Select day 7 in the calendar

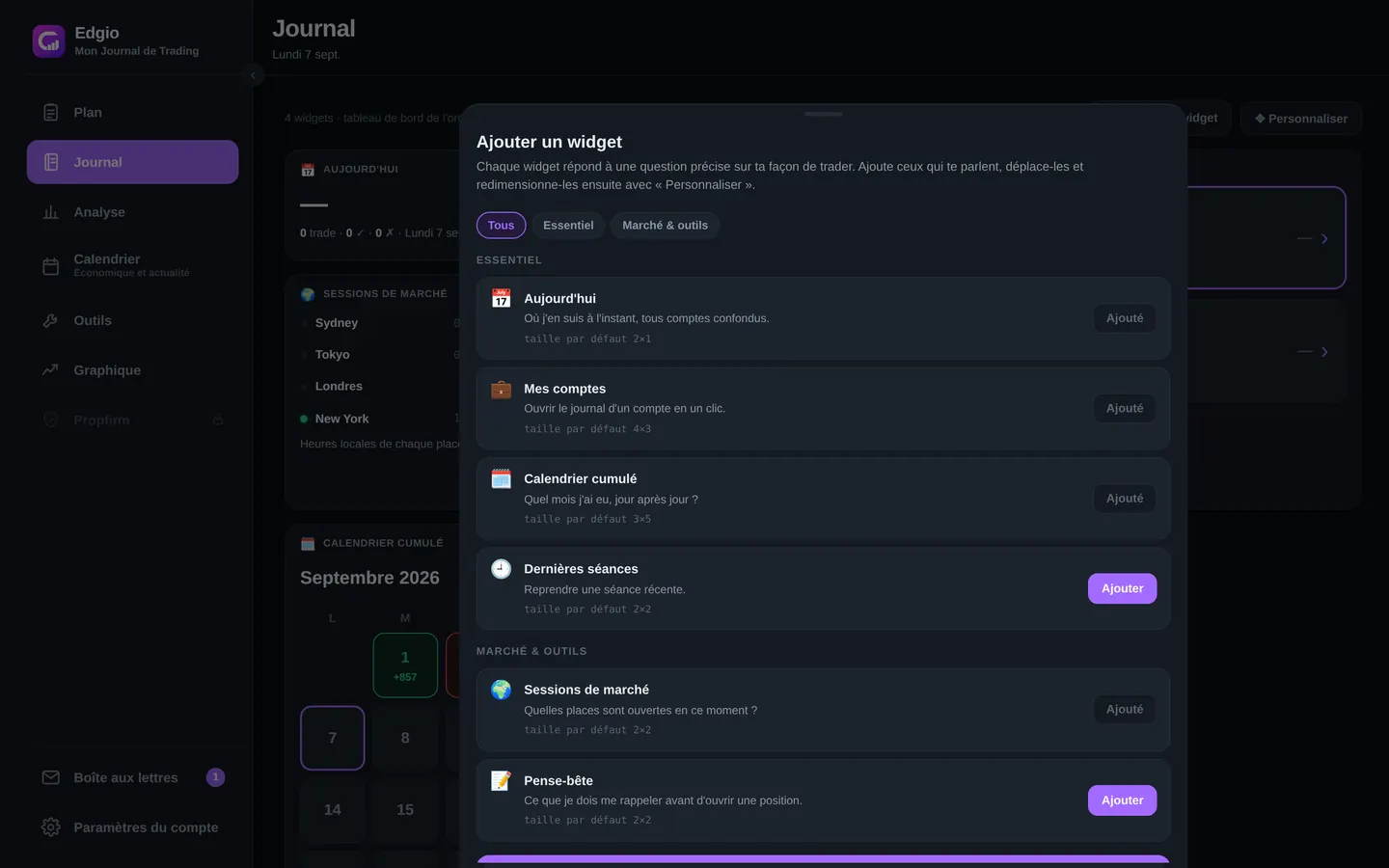pyautogui.click(x=332, y=738)
